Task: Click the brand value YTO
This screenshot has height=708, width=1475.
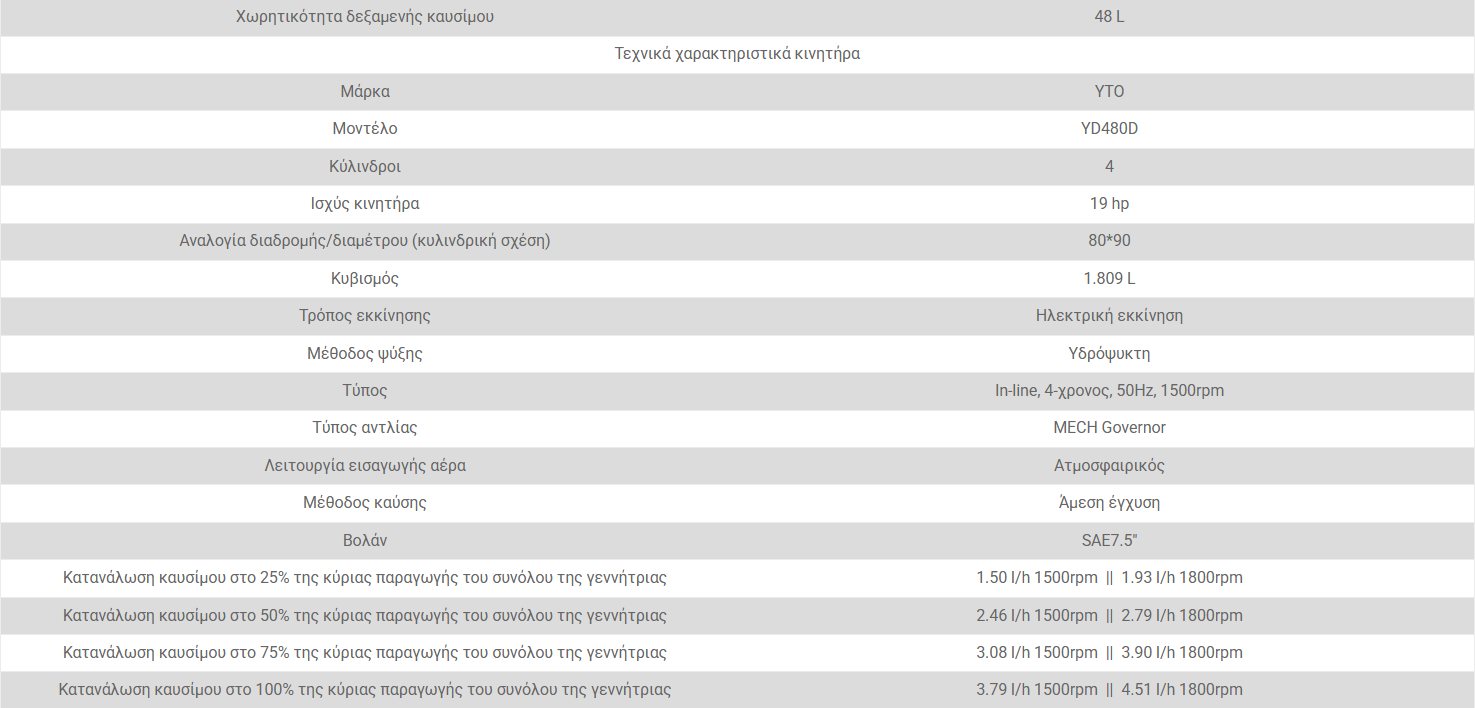Action: [x=1109, y=91]
